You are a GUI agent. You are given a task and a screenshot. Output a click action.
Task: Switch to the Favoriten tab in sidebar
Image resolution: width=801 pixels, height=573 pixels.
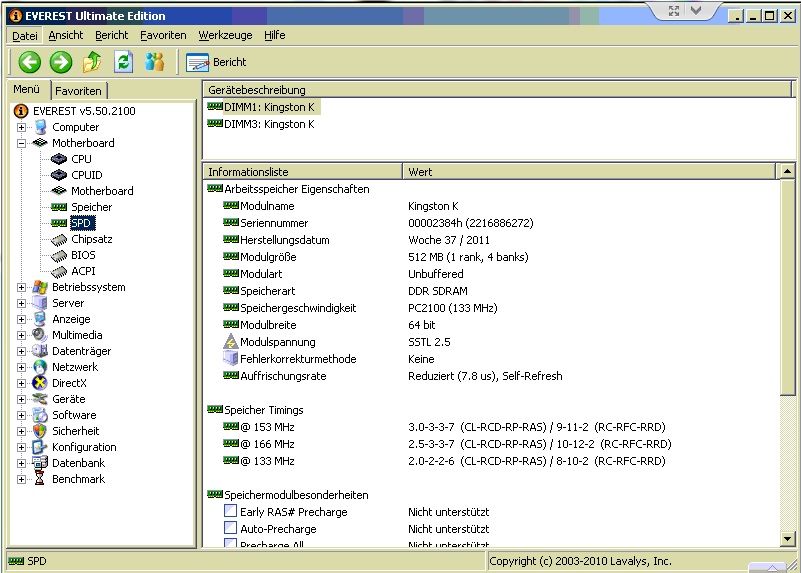[x=78, y=91]
